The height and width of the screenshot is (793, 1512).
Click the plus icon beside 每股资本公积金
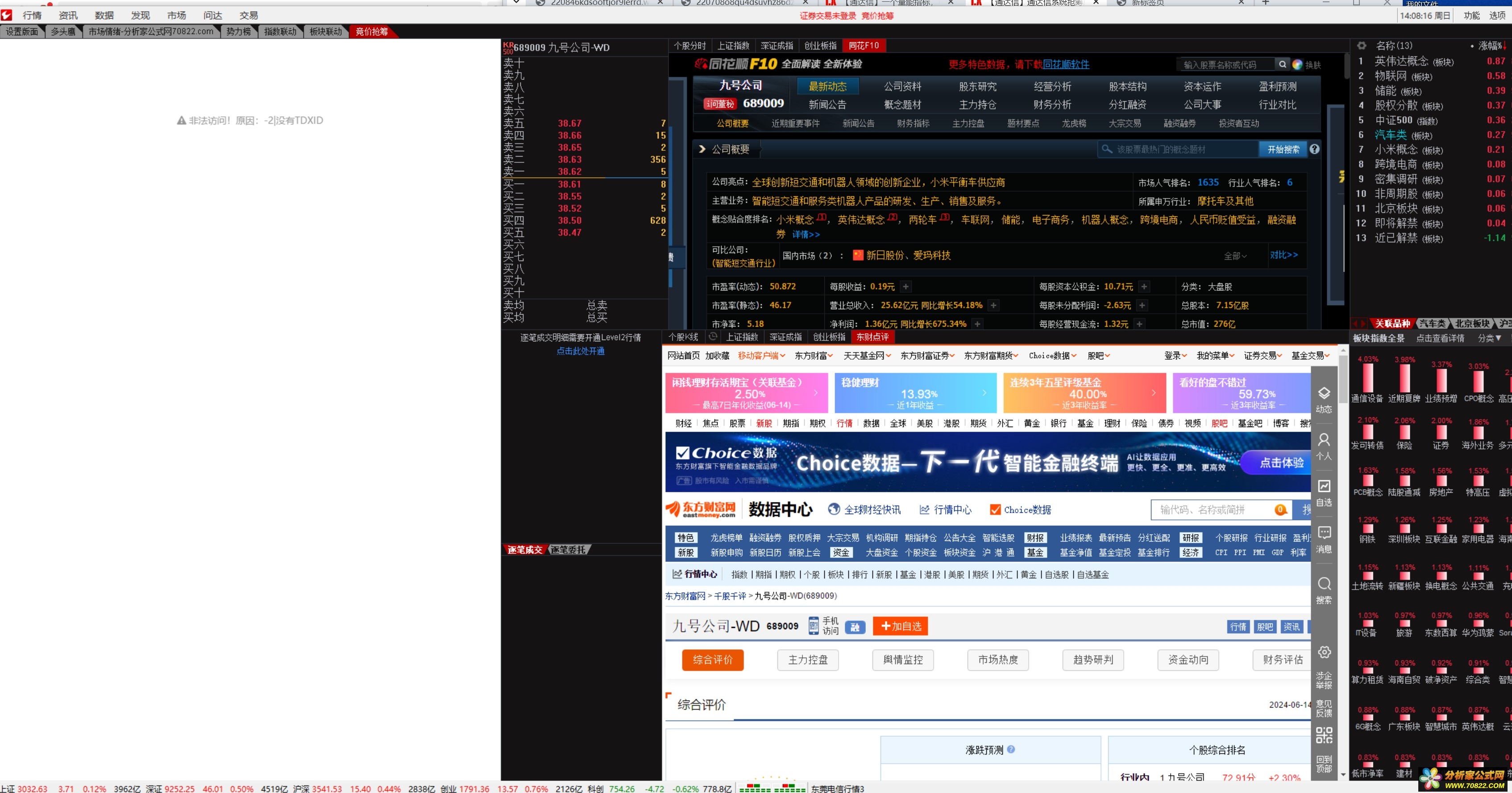pyautogui.click(x=1144, y=286)
